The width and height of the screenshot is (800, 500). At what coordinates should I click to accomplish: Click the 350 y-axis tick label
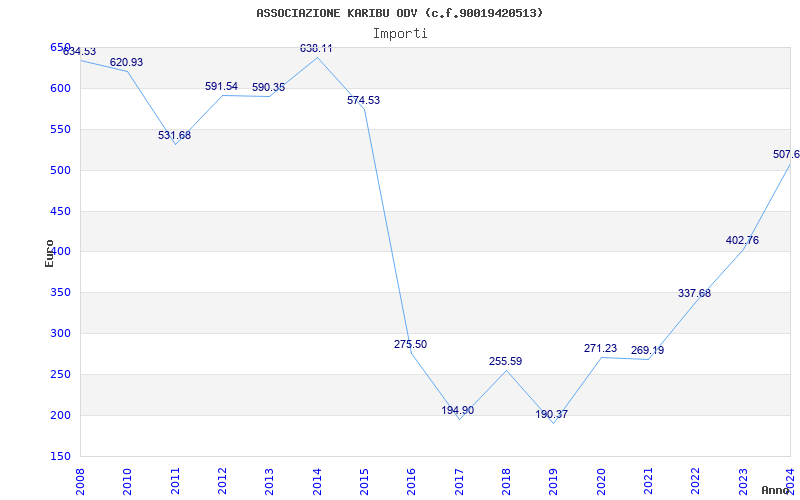(x=60, y=293)
